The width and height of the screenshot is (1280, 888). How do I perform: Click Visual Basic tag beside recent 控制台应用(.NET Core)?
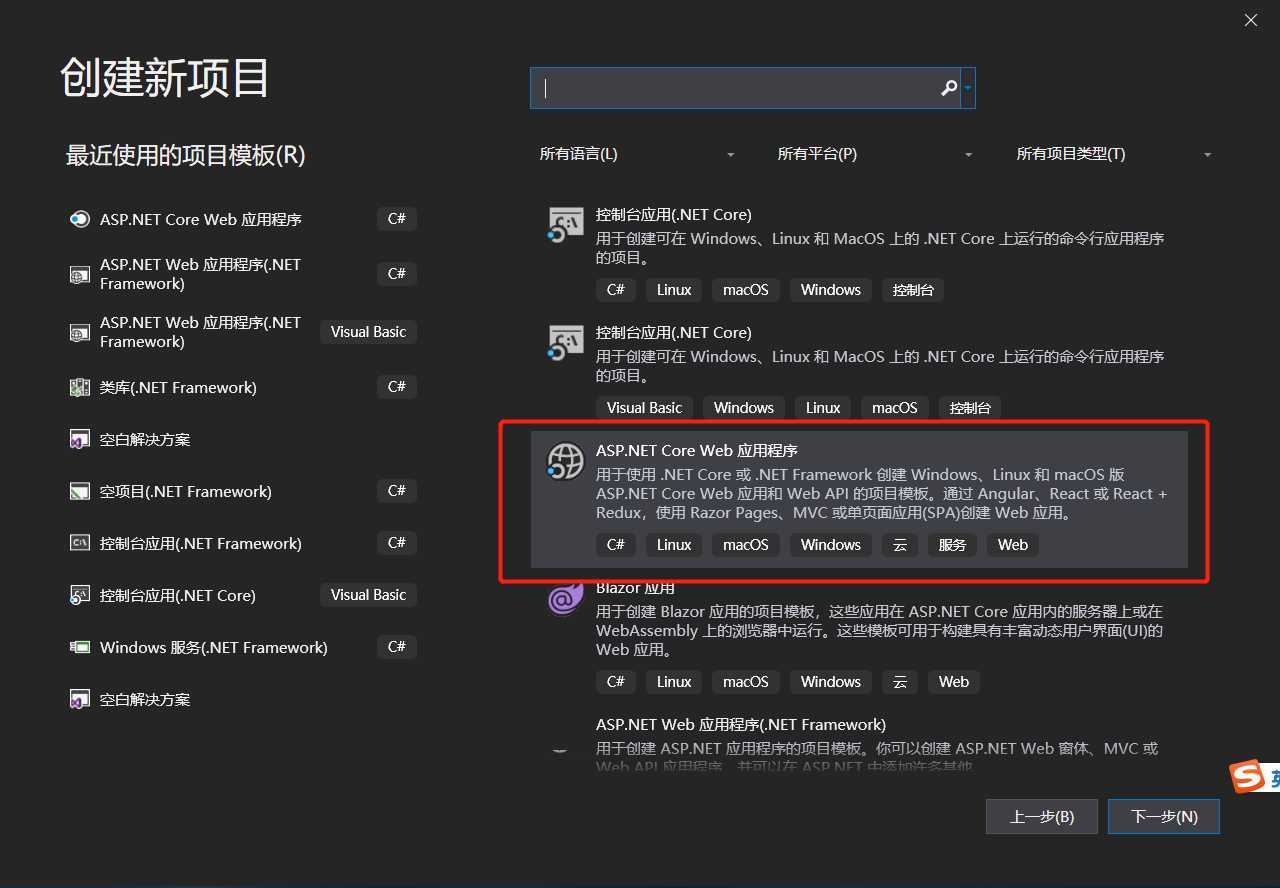click(x=368, y=594)
